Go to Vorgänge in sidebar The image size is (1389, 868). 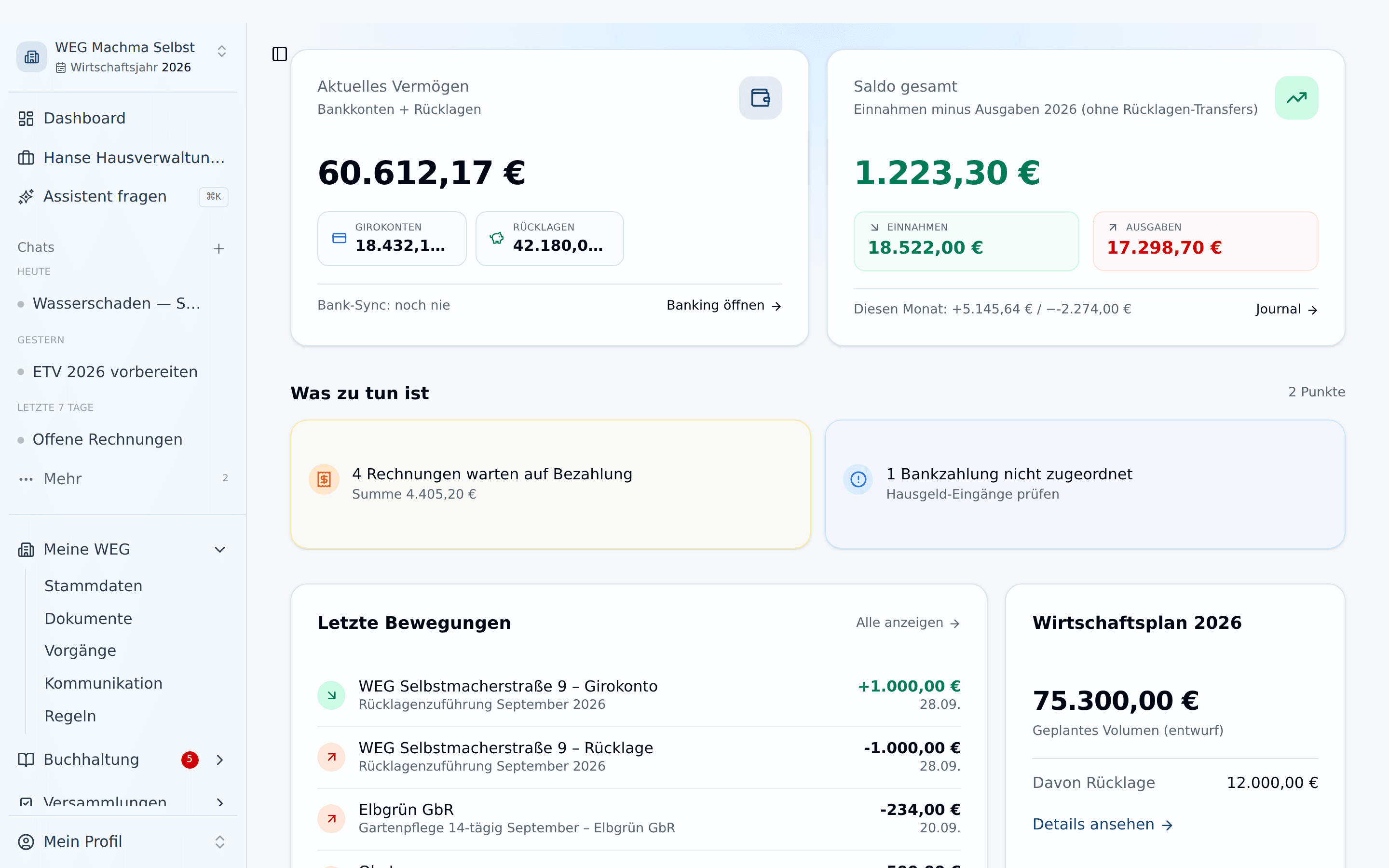80,651
